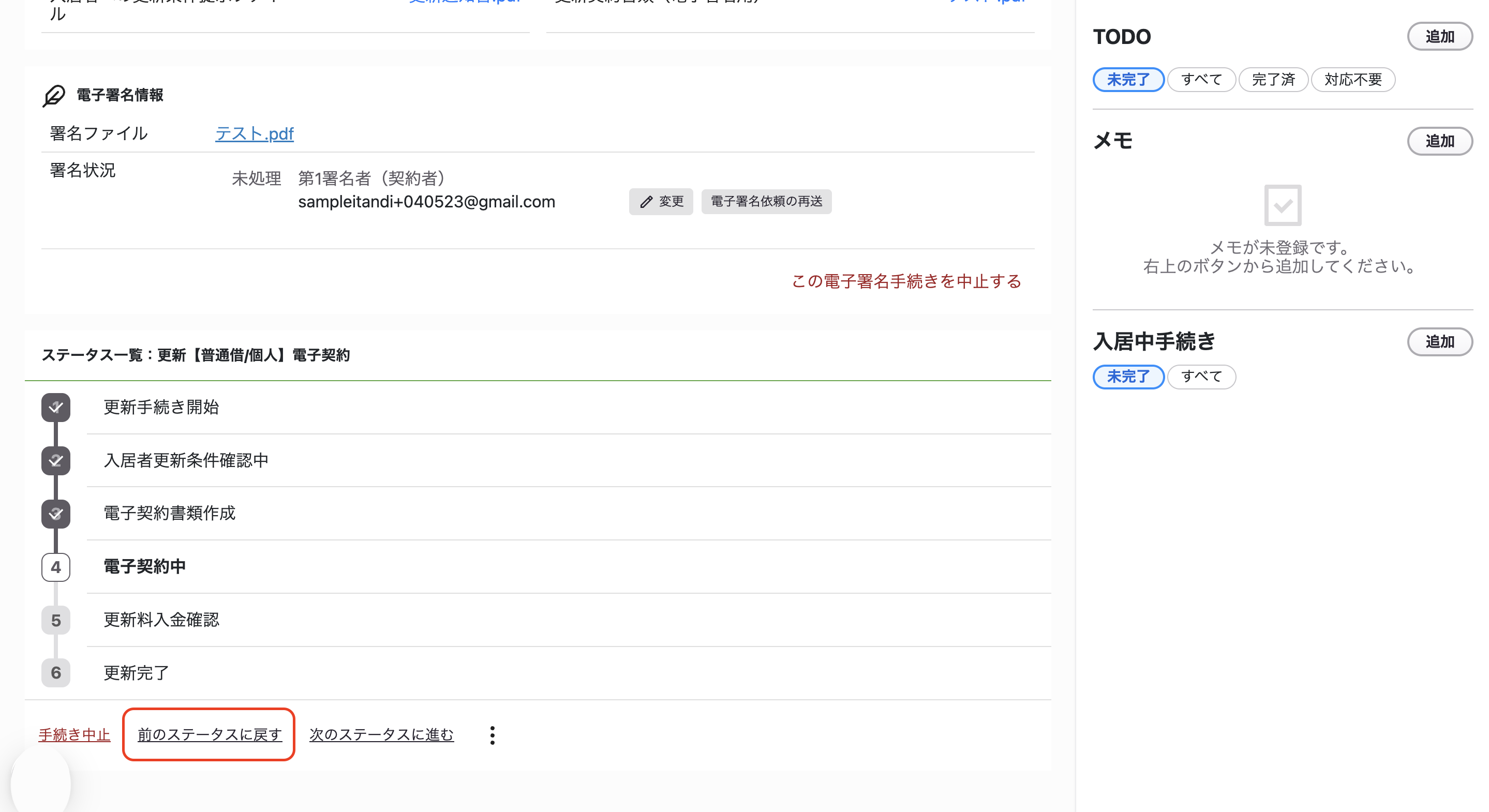
Task: Click the empty memo checkbox placeholder icon
Action: [1283, 205]
